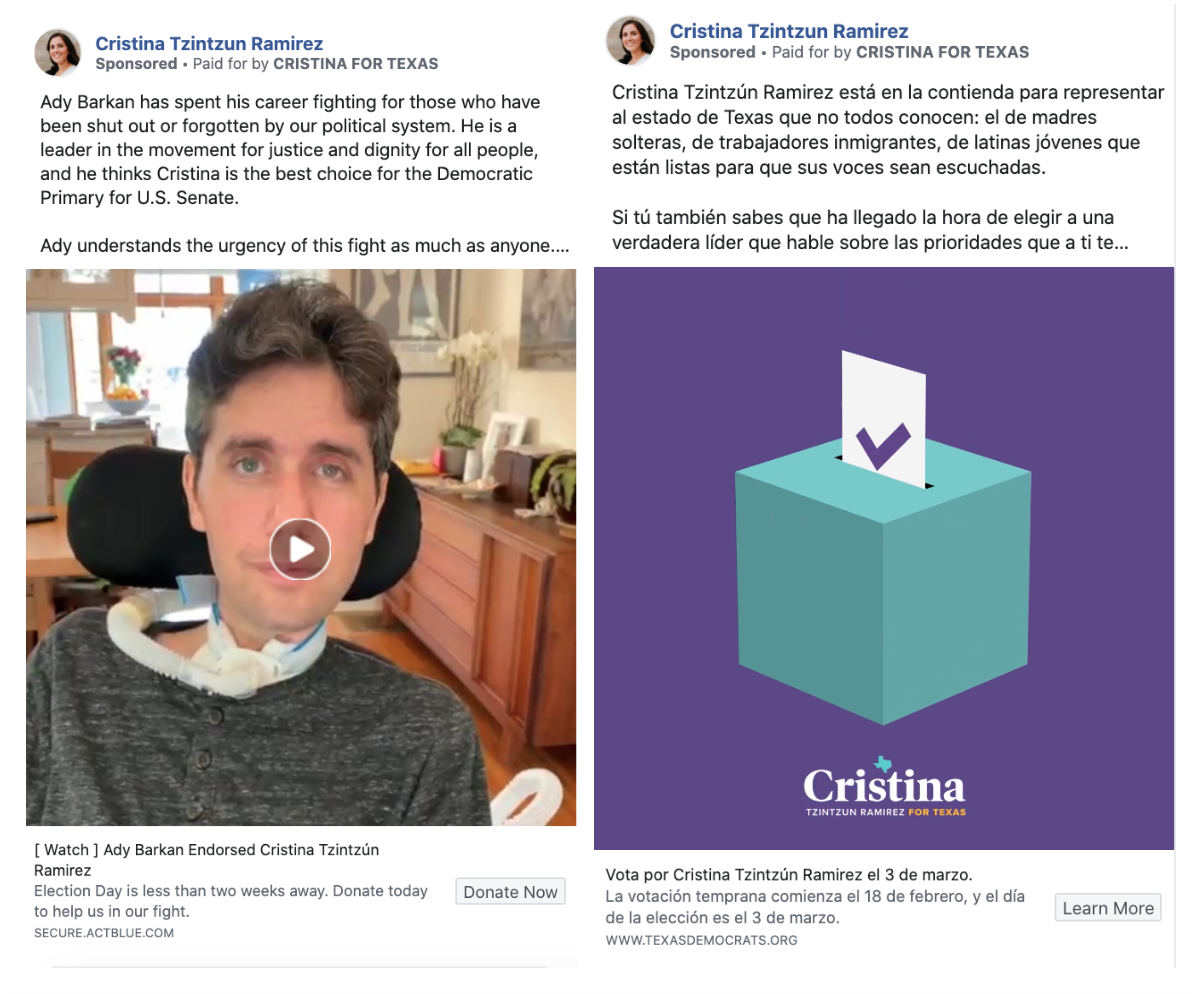1192x994 pixels.
Task: Play the Ady Barkan endorsement video
Action: pos(300,549)
